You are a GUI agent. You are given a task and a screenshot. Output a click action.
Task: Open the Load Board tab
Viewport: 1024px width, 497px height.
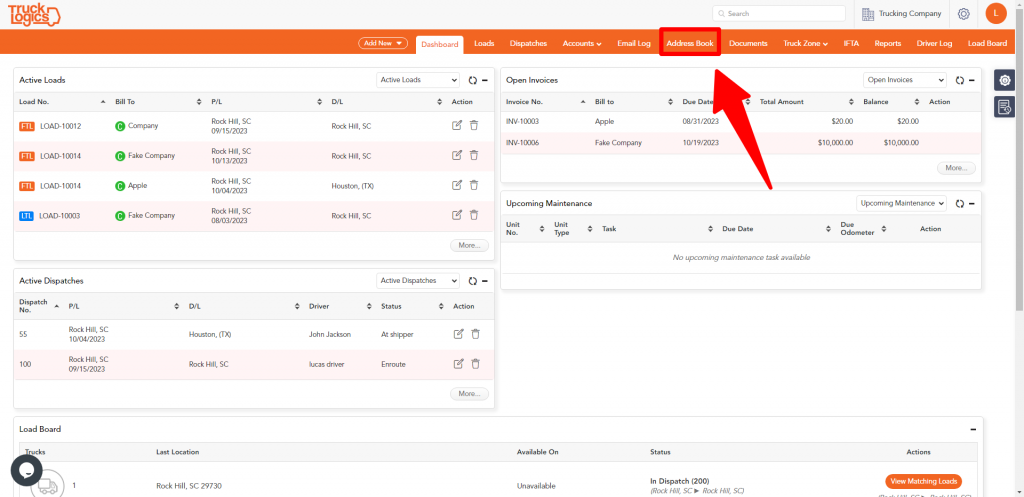[987, 44]
